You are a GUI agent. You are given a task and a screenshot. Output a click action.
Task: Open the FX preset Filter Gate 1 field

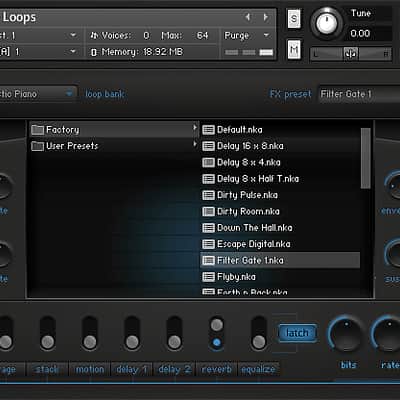[359, 94]
